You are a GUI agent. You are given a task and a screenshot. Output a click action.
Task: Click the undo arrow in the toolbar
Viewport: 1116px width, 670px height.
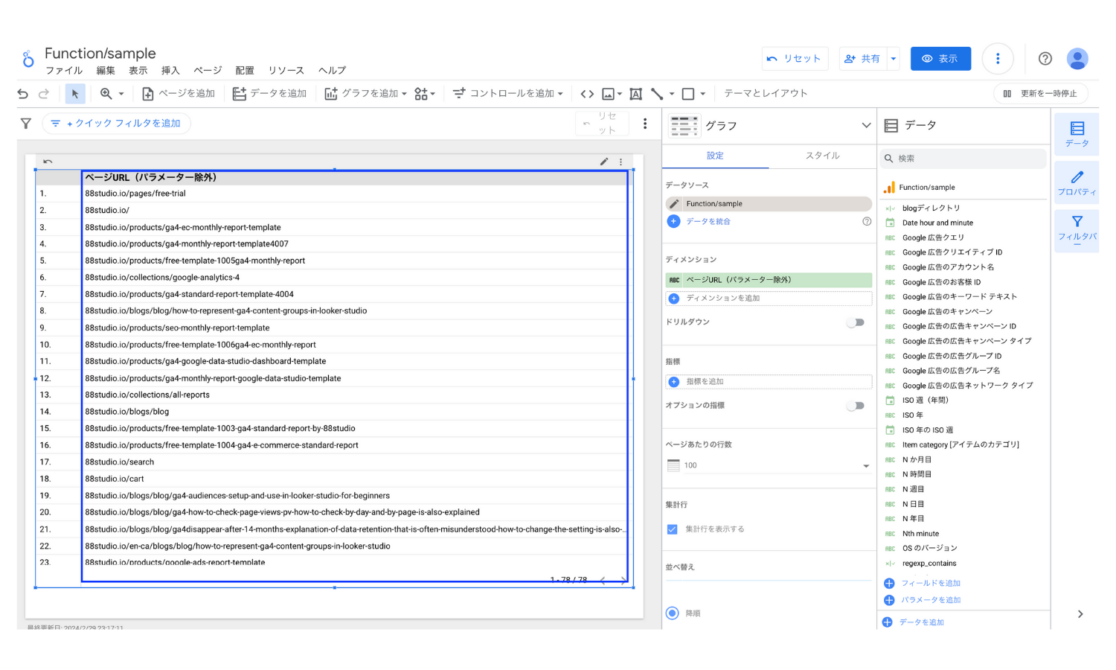20,94
